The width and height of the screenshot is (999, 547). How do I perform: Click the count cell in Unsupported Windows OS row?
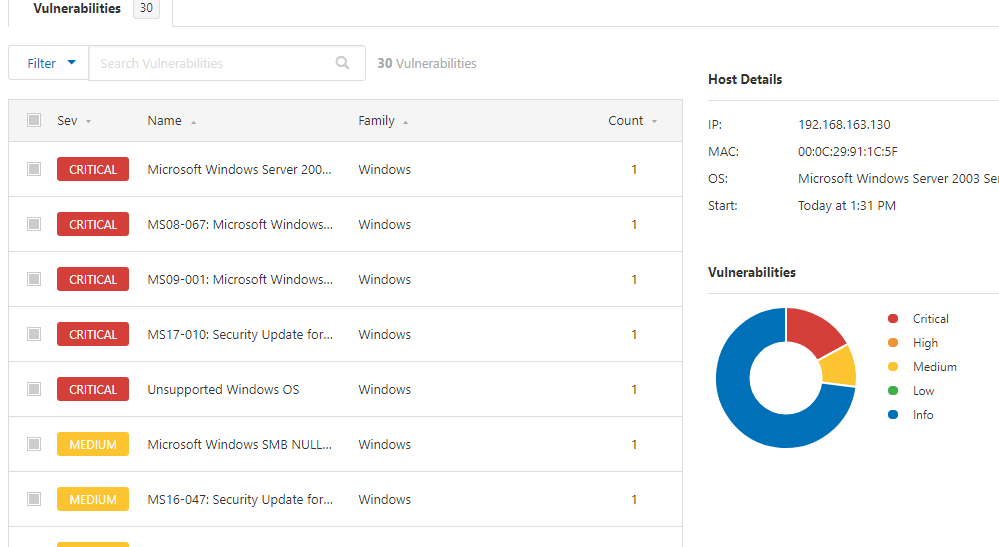[x=634, y=389]
